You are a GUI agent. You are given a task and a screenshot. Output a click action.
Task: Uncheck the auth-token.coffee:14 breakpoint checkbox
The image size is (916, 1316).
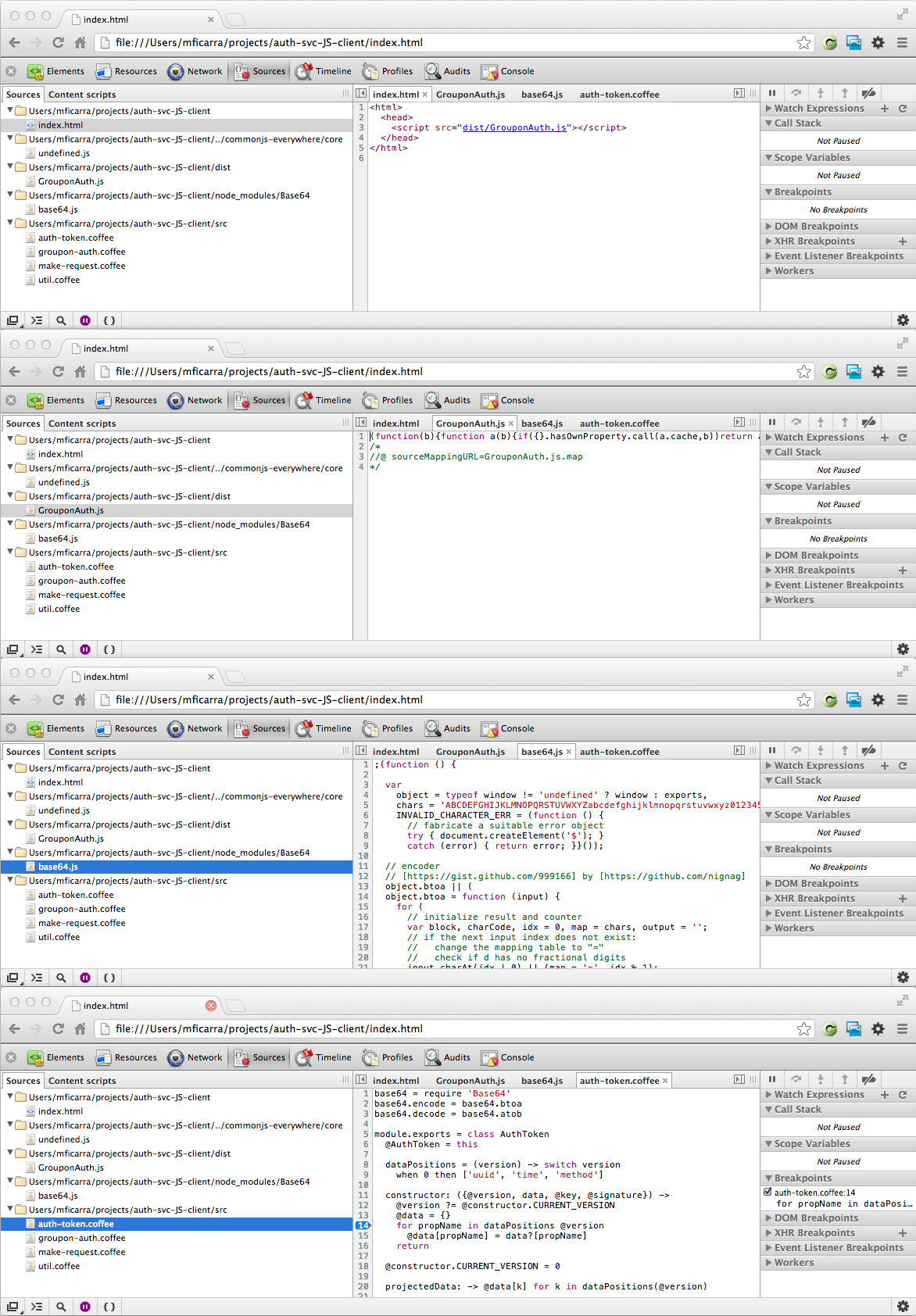point(768,1192)
